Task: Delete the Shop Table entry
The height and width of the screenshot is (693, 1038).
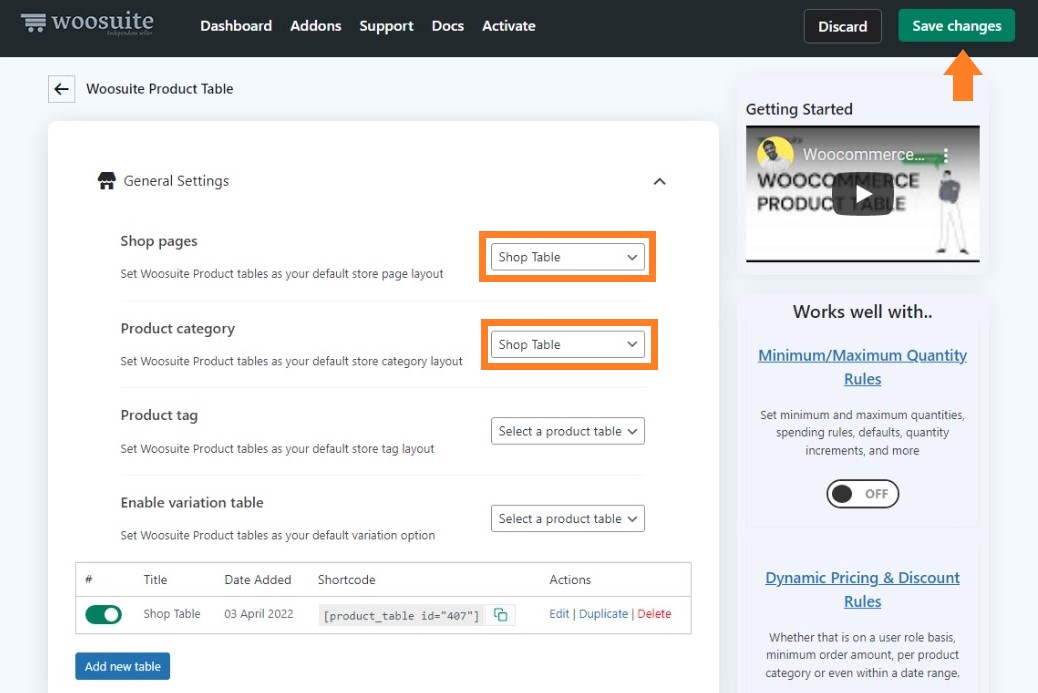Action: point(654,614)
